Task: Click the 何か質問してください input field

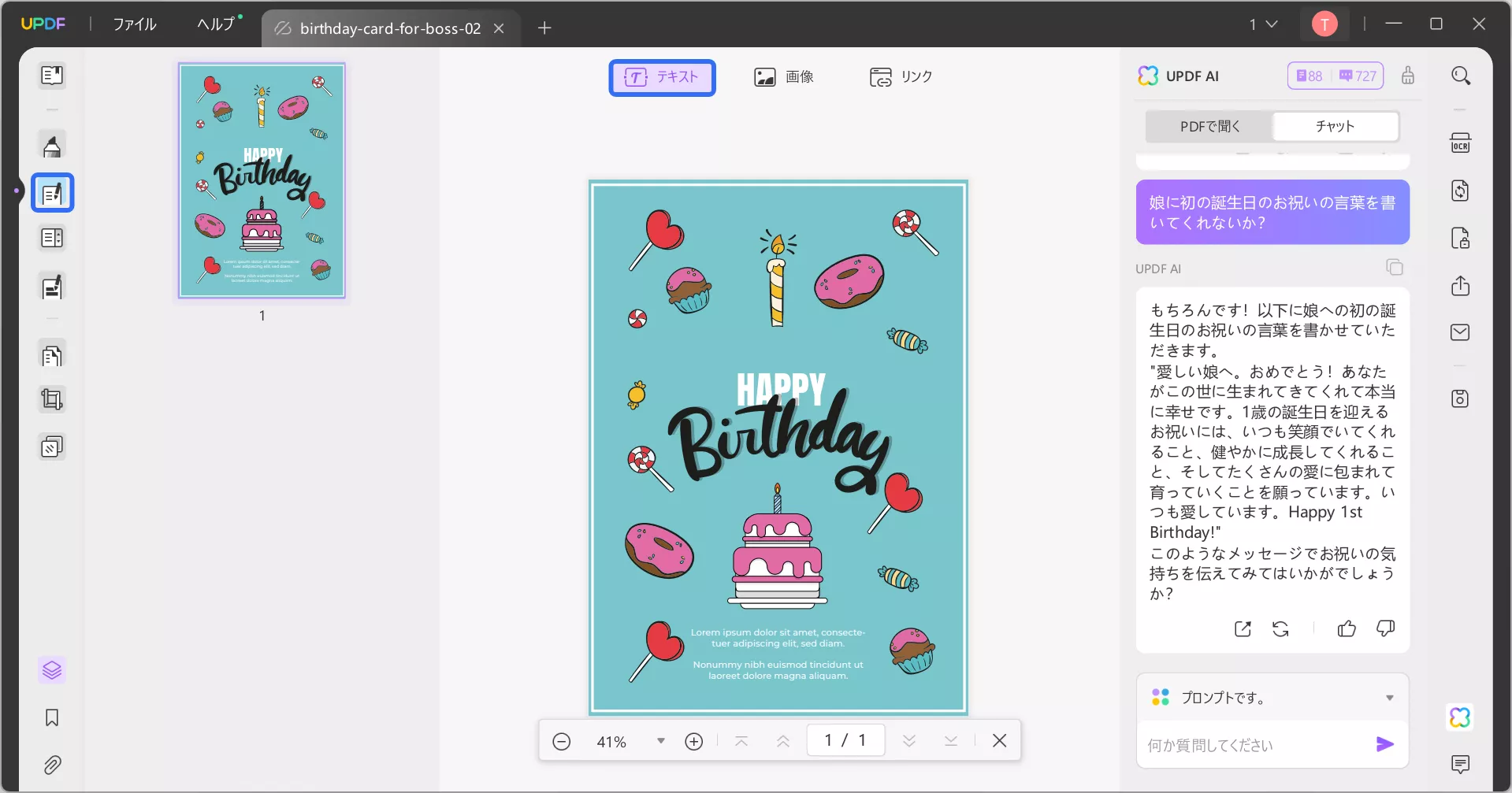Action: coord(1253,745)
